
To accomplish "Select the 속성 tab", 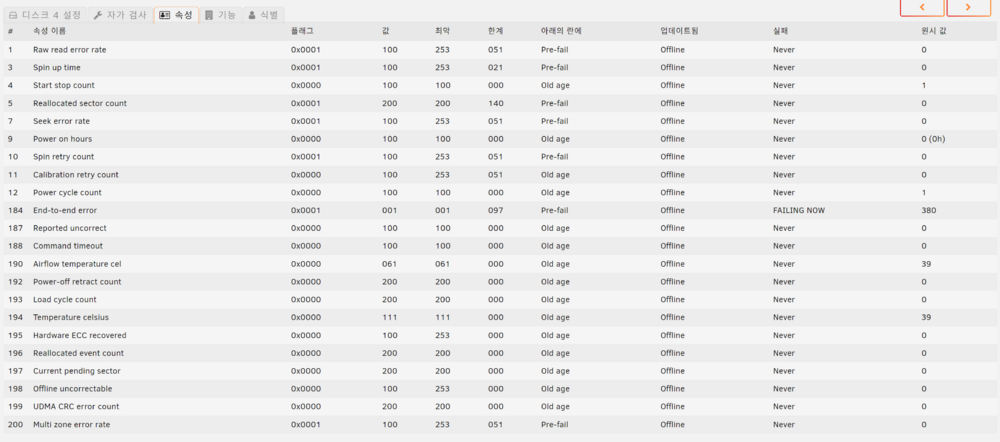I will (x=176, y=15).
